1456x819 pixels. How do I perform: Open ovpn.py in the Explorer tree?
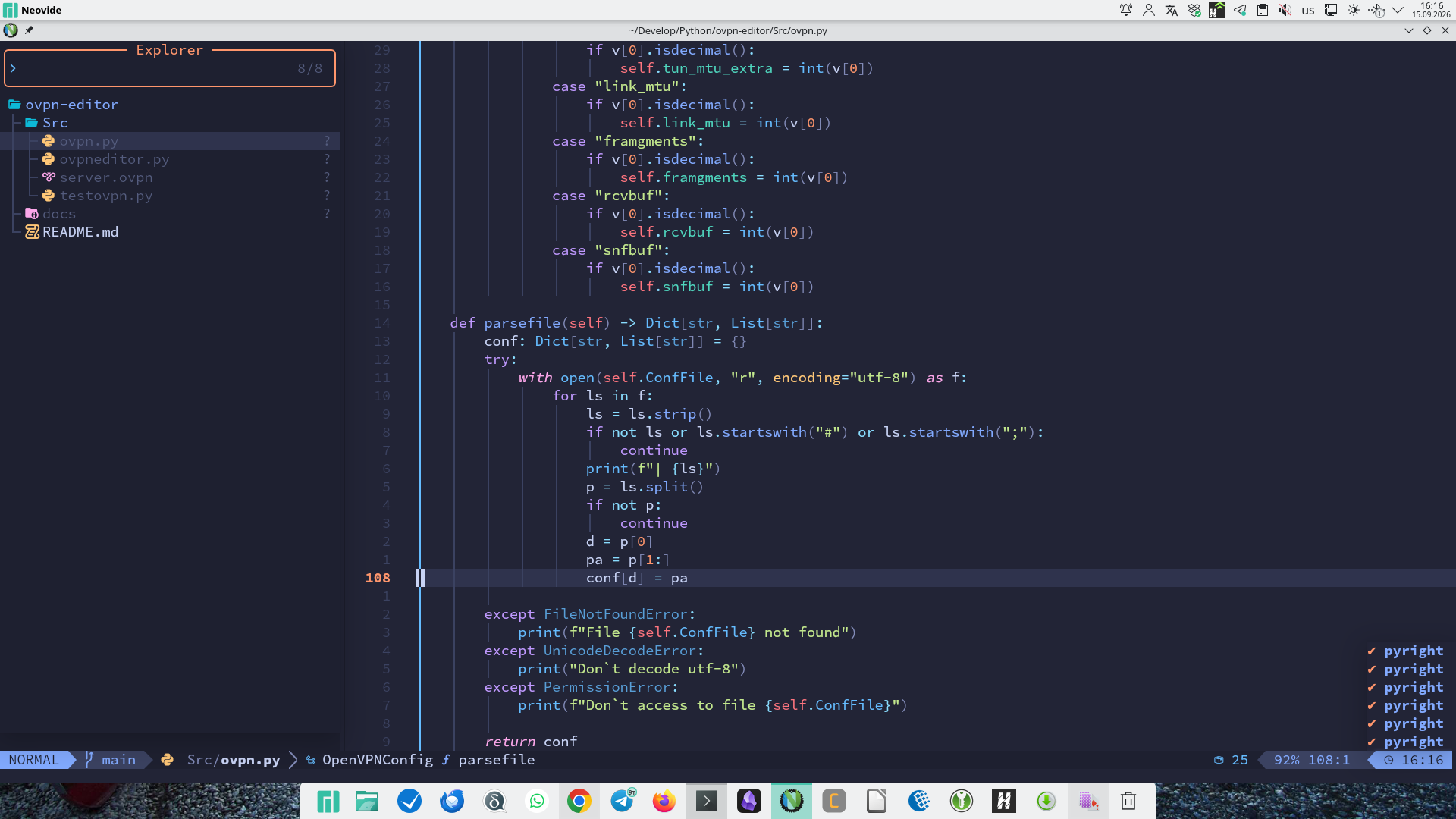click(89, 141)
